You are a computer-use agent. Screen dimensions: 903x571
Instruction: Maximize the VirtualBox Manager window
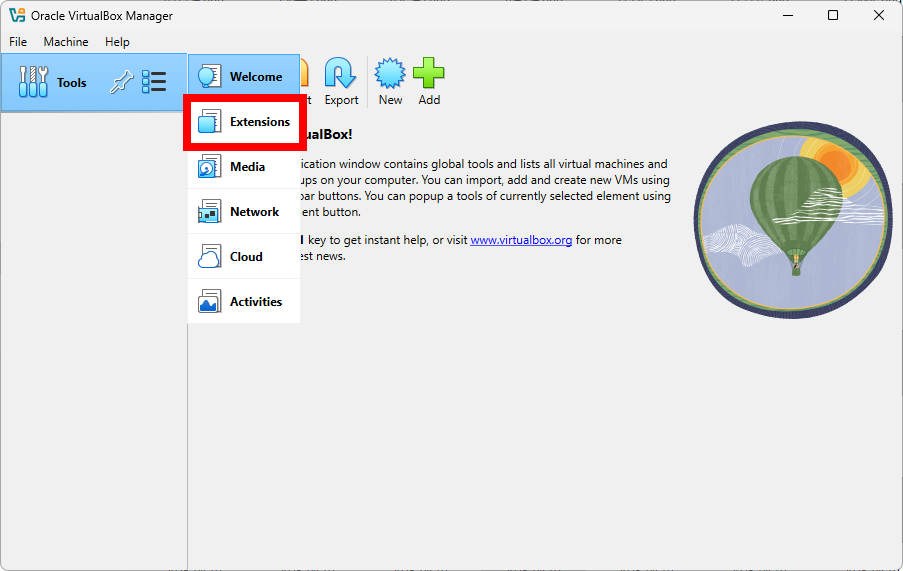[833, 15]
